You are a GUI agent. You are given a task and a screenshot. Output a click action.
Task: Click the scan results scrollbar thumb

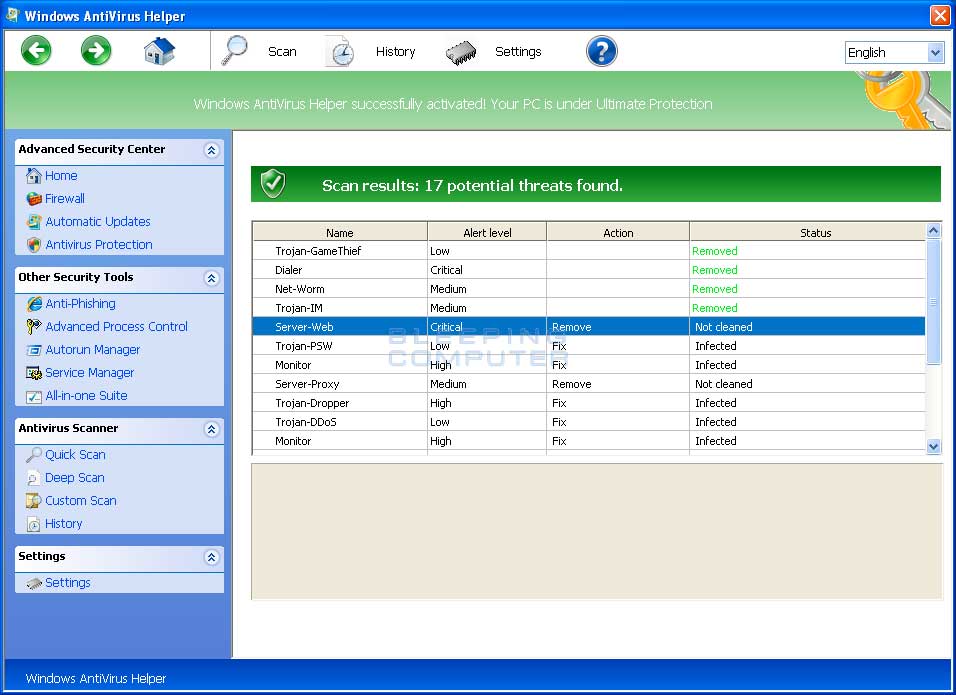click(933, 302)
